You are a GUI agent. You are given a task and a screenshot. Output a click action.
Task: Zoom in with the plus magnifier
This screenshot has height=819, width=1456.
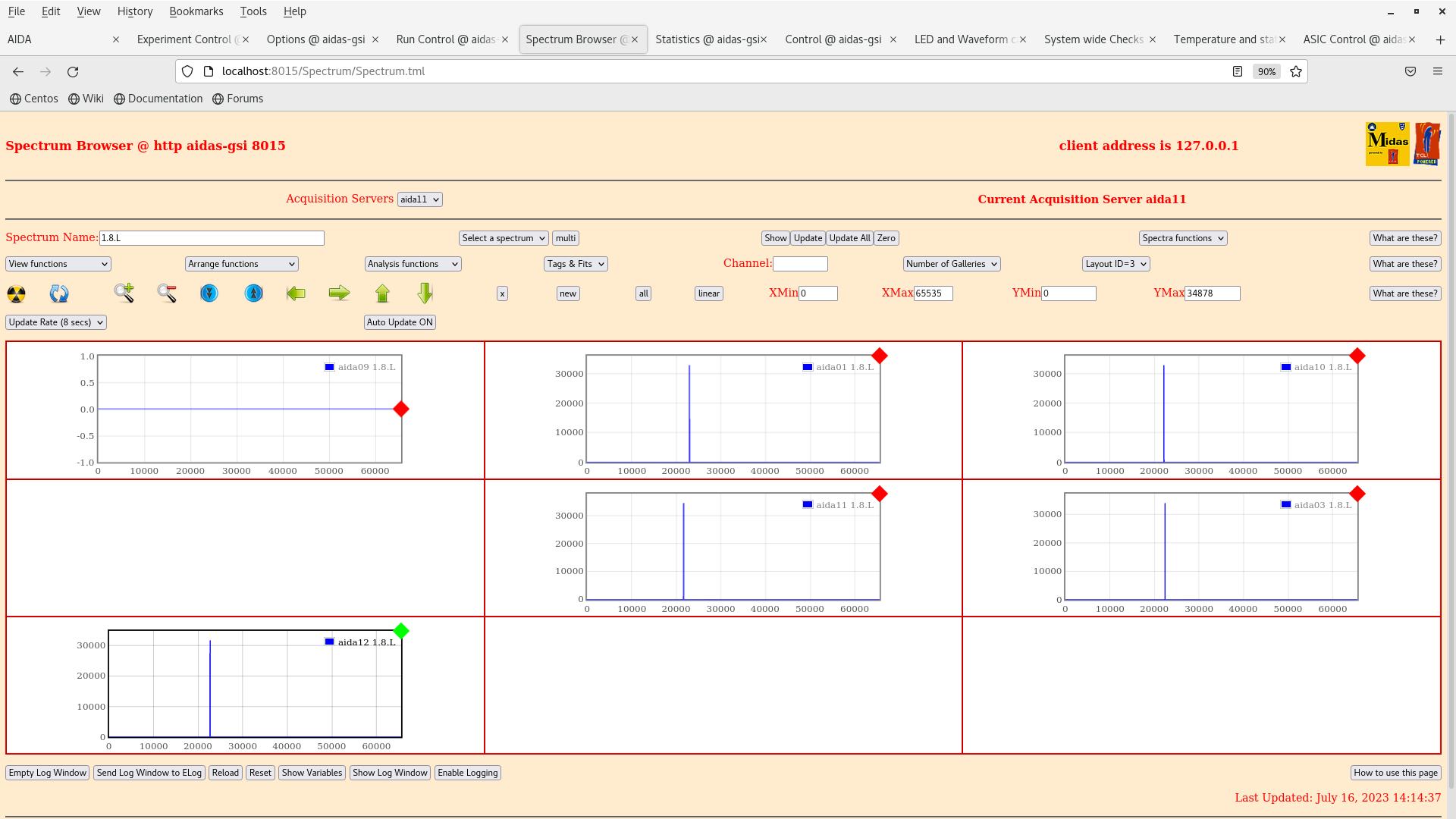pyautogui.click(x=124, y=293)
